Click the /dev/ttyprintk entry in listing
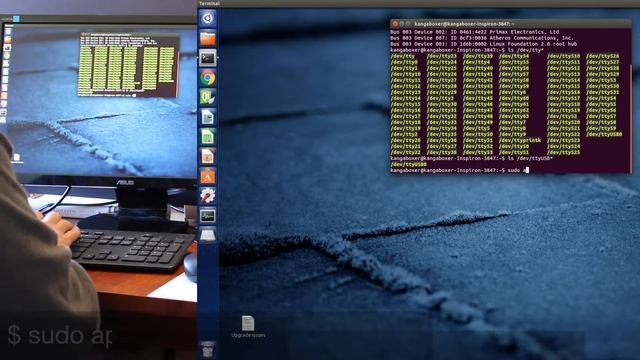 click(x=520, y=140)
